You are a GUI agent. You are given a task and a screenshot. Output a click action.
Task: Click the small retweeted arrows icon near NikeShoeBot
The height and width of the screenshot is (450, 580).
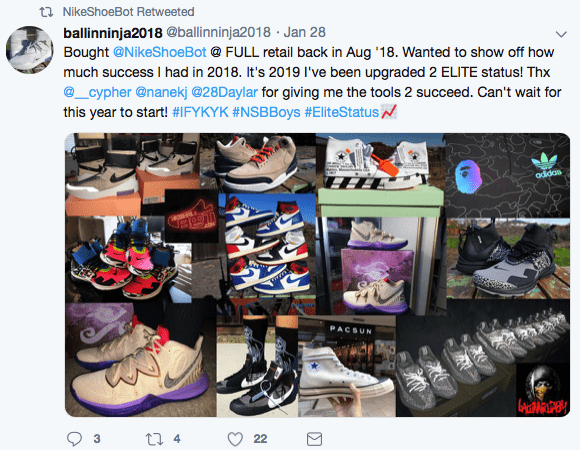(x=46, y=12)
